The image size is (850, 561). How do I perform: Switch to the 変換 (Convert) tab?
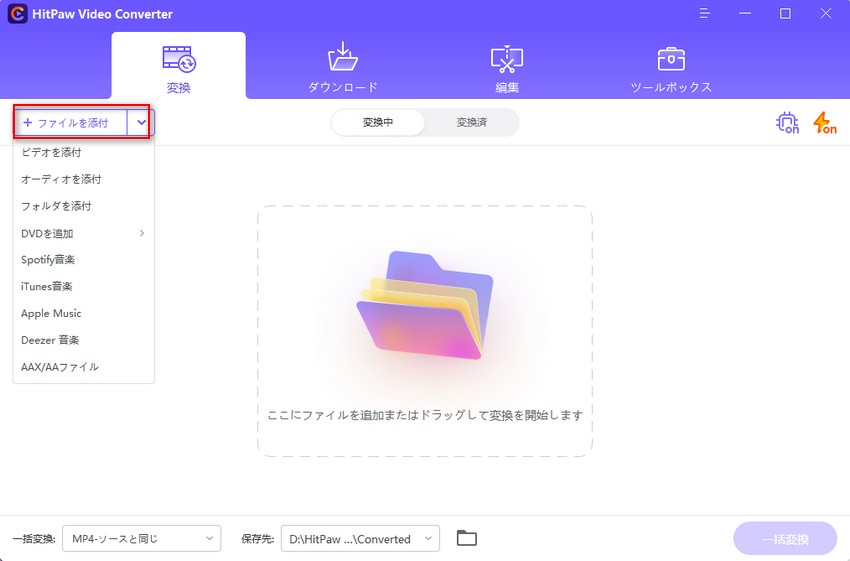178,66
